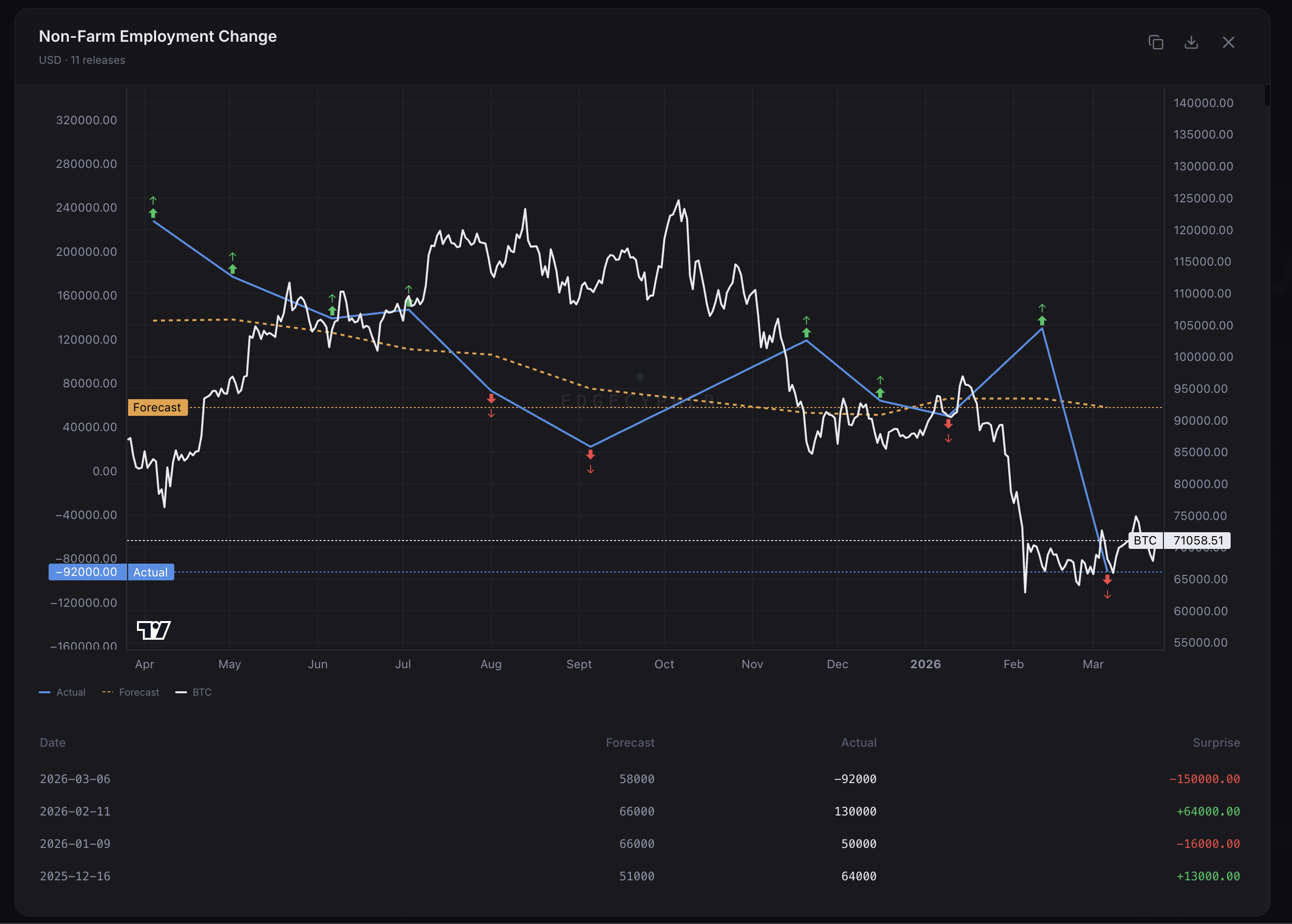Close the Non-Farm Employment Change dialog
The image size is (1292, 924).
click(1228, 43)
